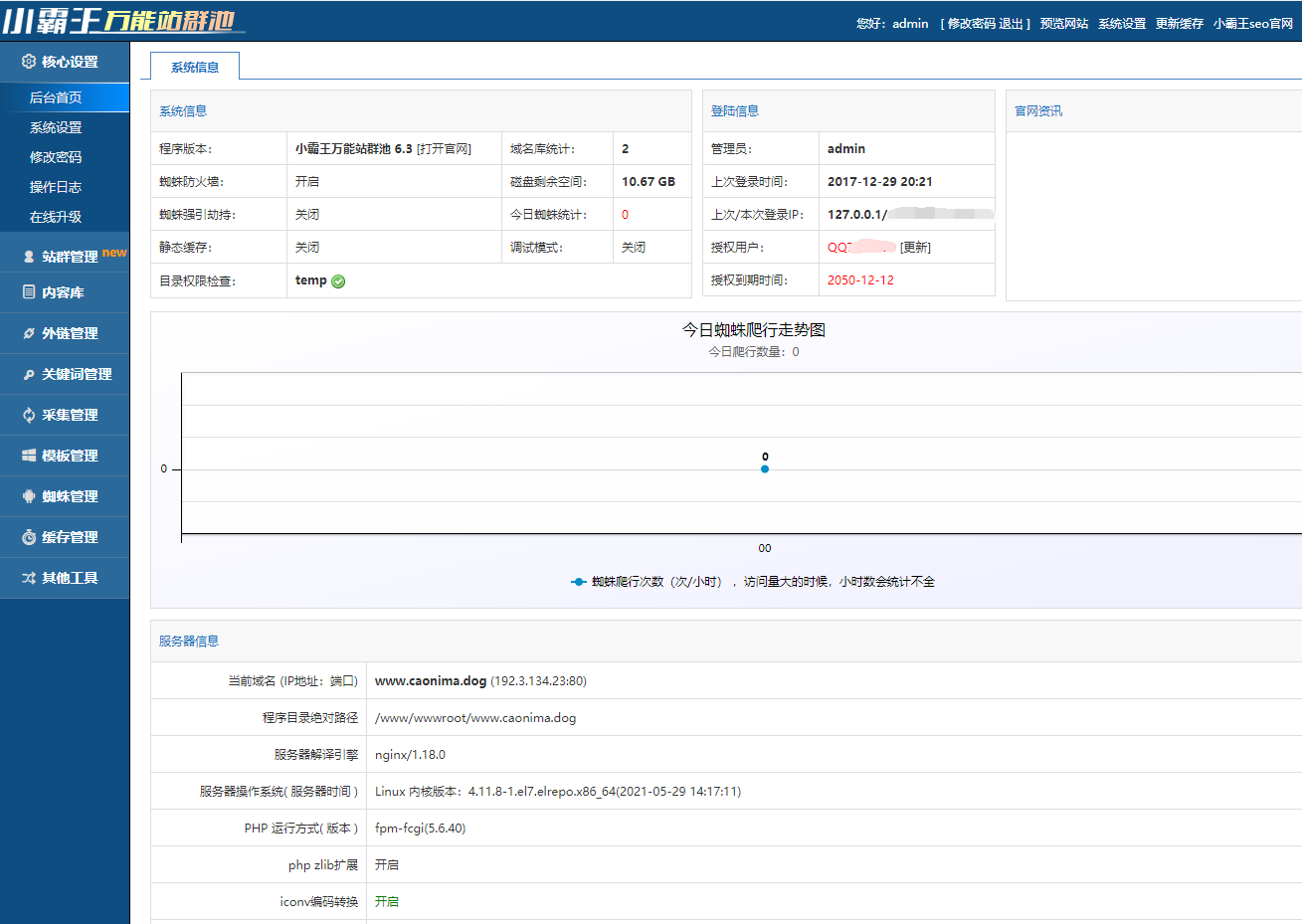Click the admin value beside 管理员
This screenshot has height=924, width=1302.
pos(846,149)
